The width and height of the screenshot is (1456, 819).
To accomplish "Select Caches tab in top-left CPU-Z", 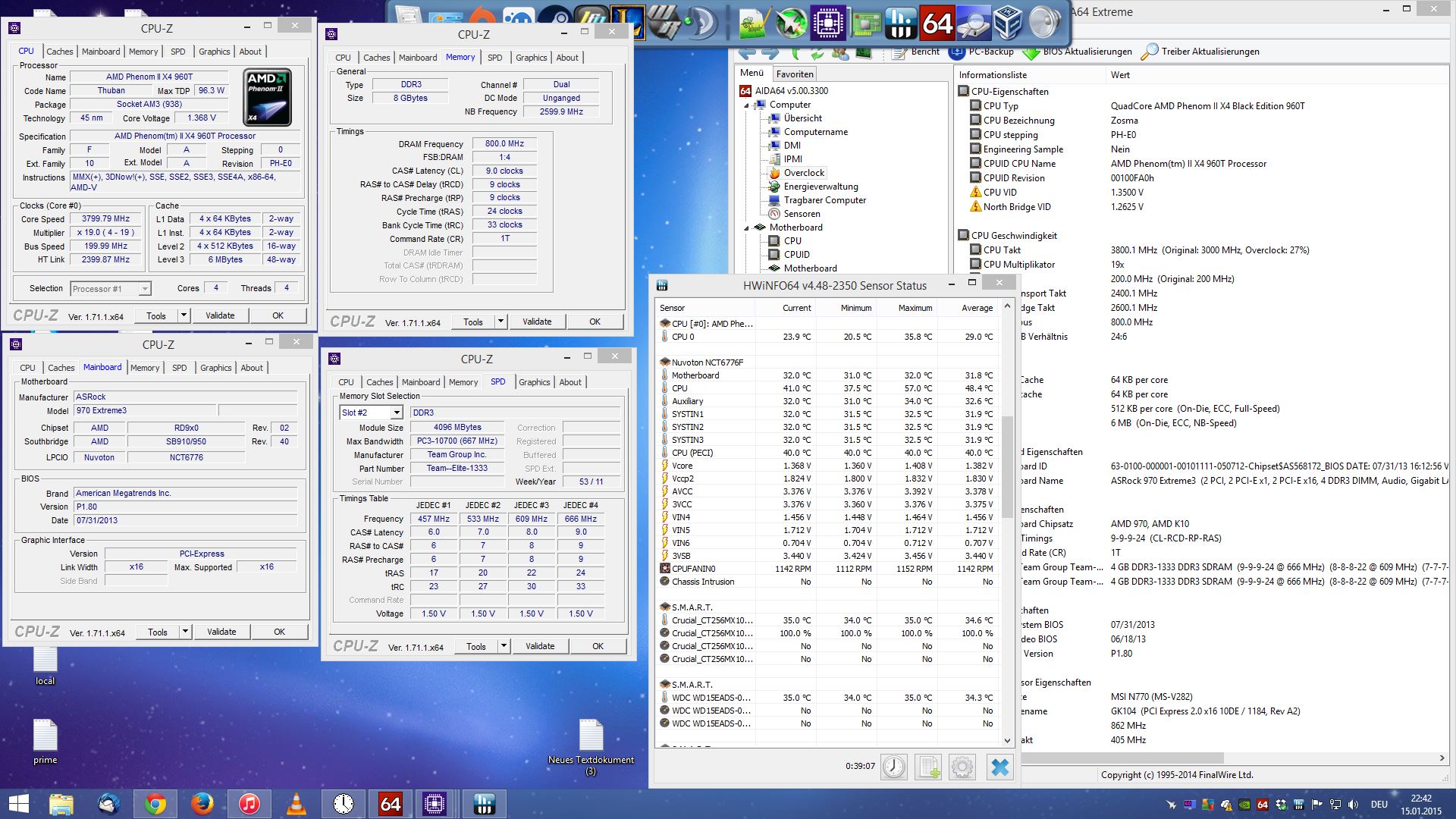I will point(59,52).
